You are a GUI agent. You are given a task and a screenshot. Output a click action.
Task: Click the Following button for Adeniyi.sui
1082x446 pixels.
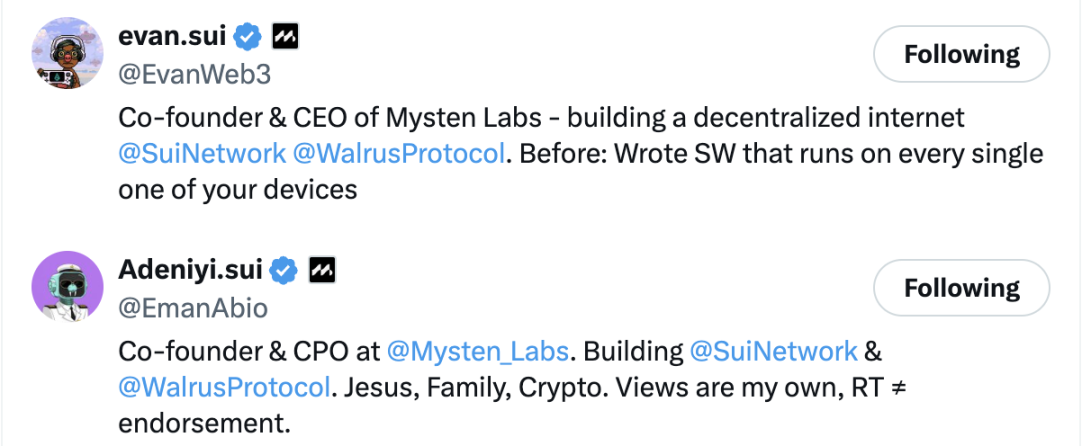[x=961, y=289]
